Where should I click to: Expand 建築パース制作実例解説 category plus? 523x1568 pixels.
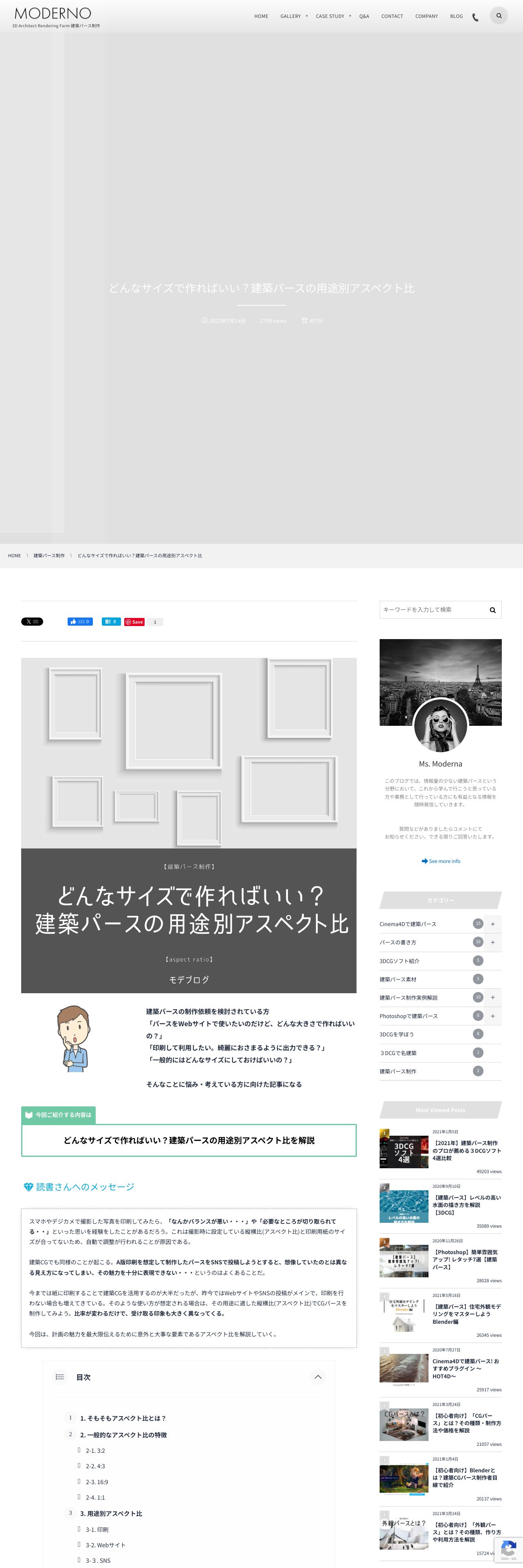click(x=492, y=998)
